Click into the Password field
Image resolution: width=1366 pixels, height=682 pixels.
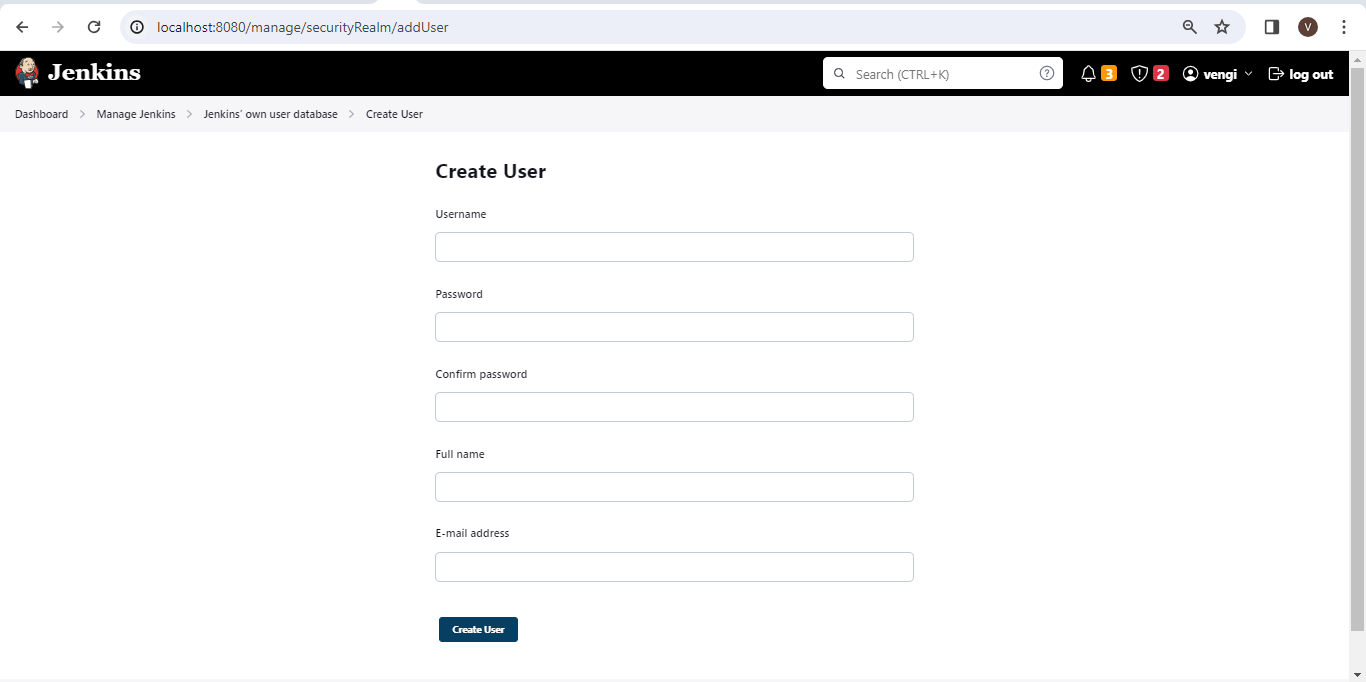[x=674, y=327]
